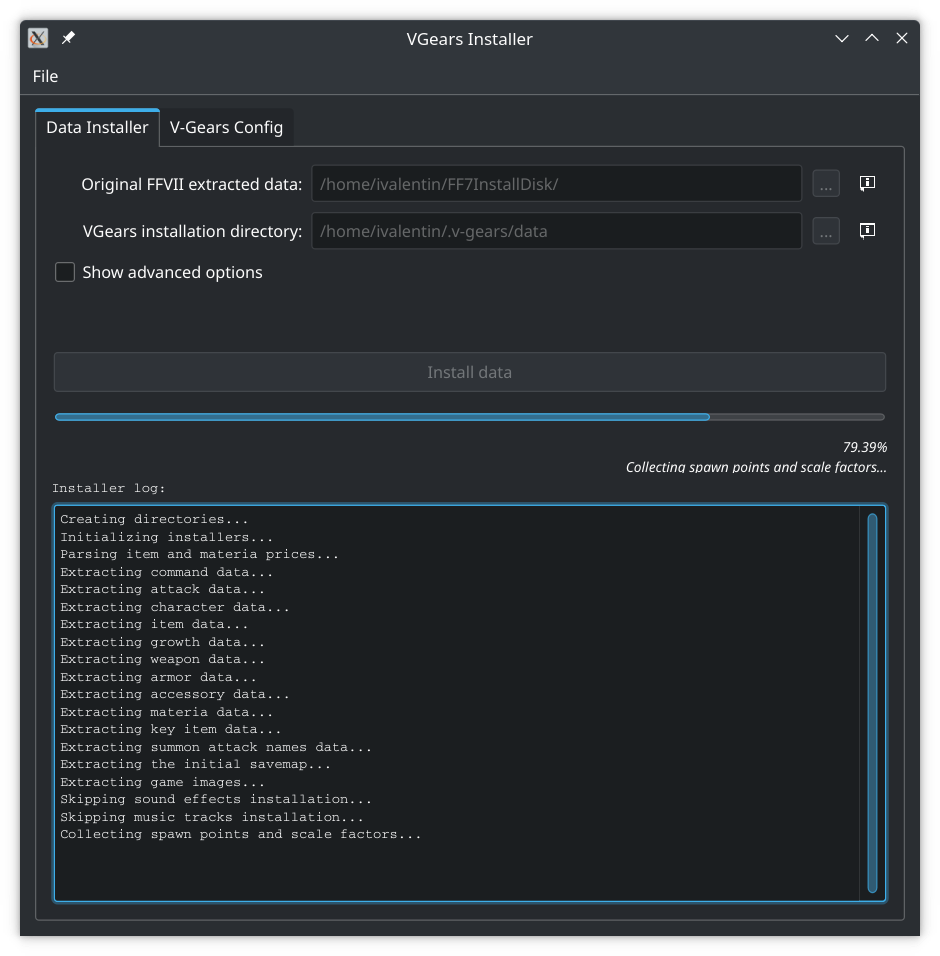Maximize the VGears Installer window

tap(872, 38)
